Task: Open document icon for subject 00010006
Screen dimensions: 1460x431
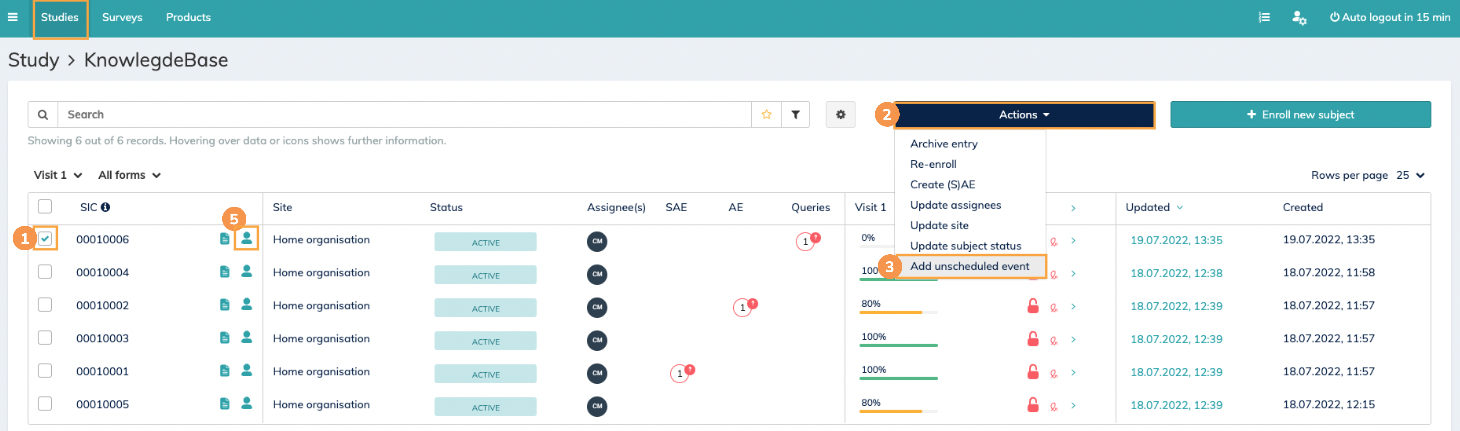Action: point(224,240)
